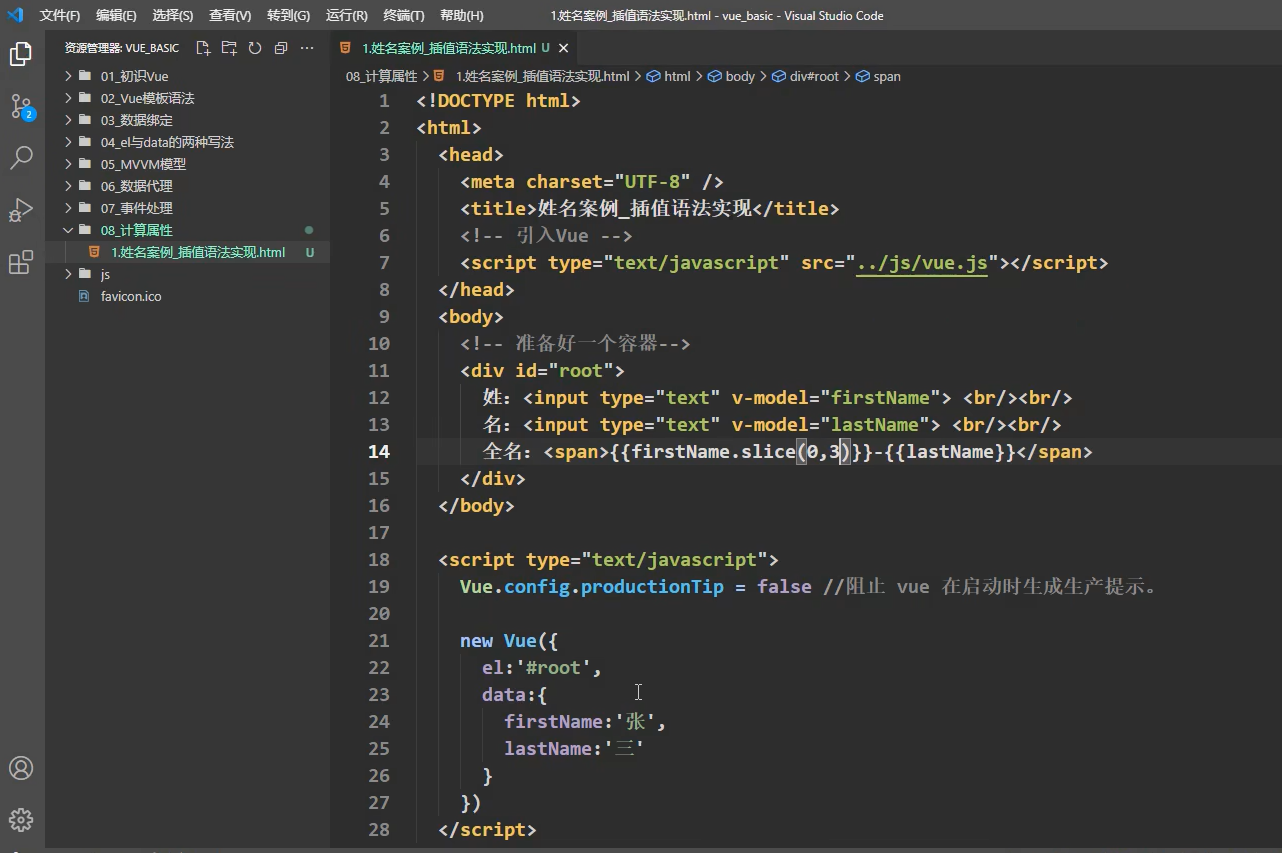Viewport: 1282px width, 853px height.
Task: Open Source Control view with badge
Action: (x=21, y=106)
